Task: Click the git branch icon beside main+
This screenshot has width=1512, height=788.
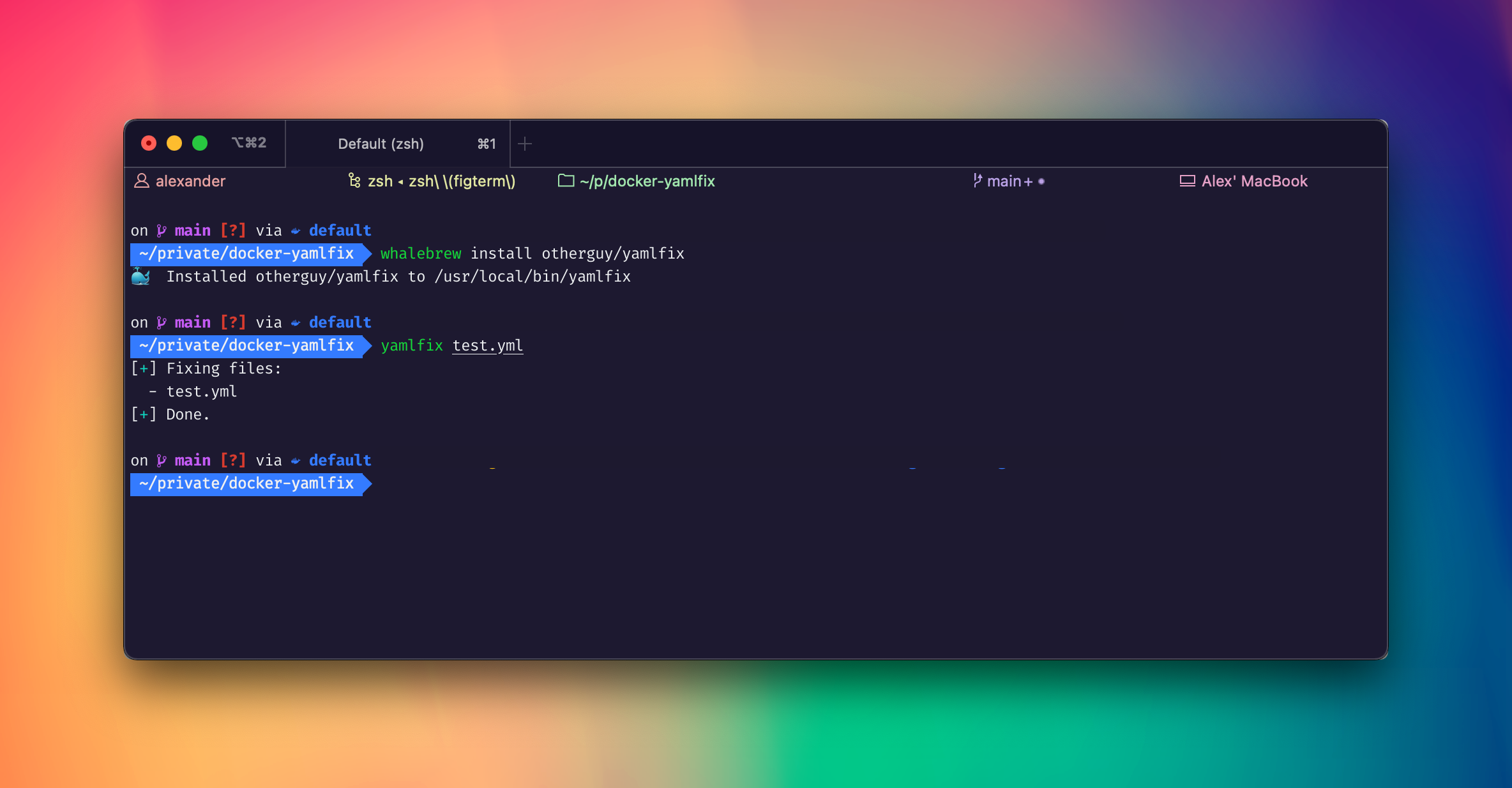Action: [977, 181]
